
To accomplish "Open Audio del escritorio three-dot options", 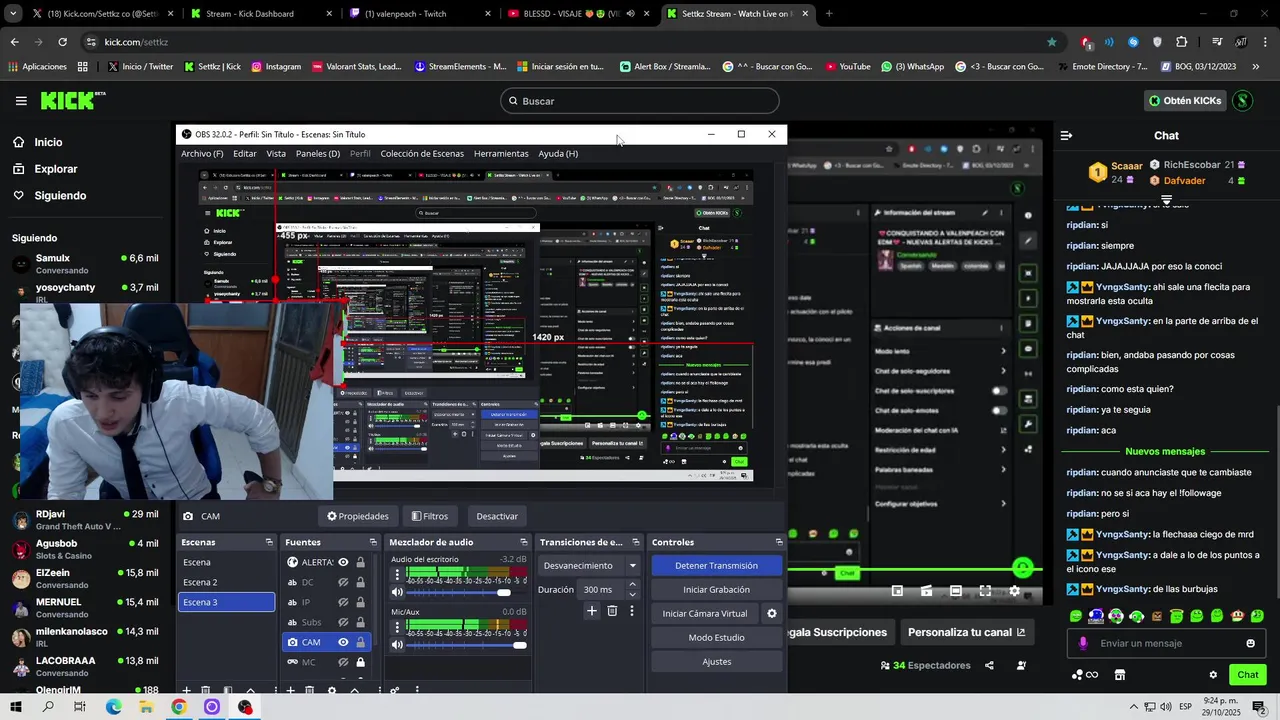I will [x=397, y=575].
